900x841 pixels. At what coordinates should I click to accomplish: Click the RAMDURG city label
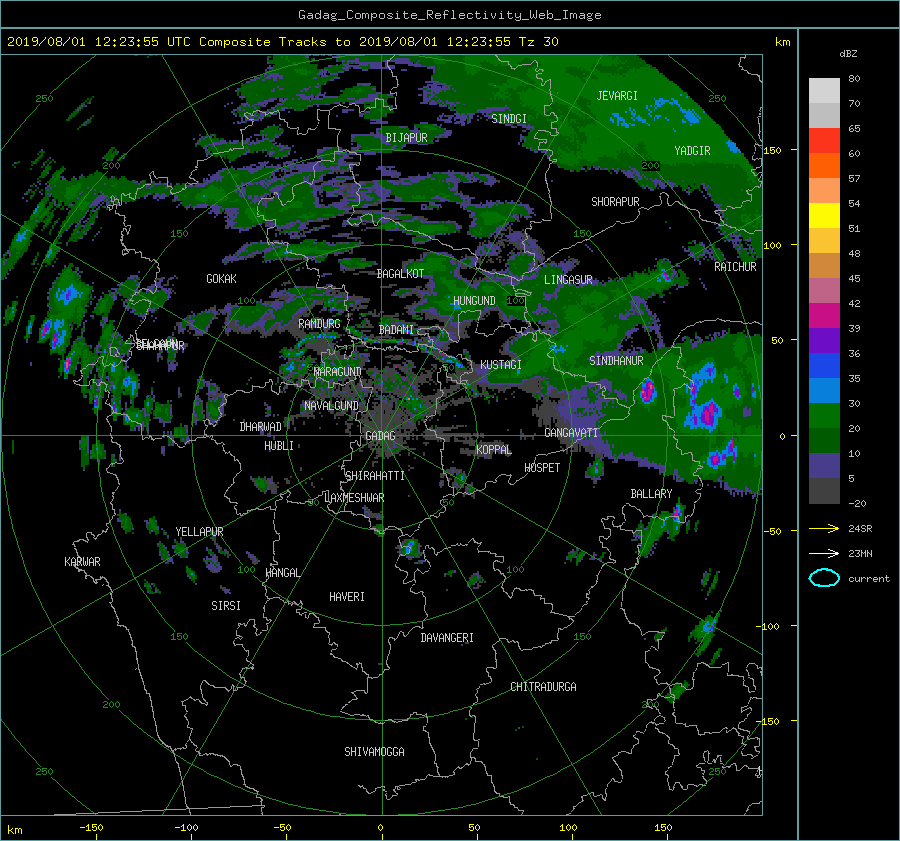pyautogui.click(x=319, y=324)
